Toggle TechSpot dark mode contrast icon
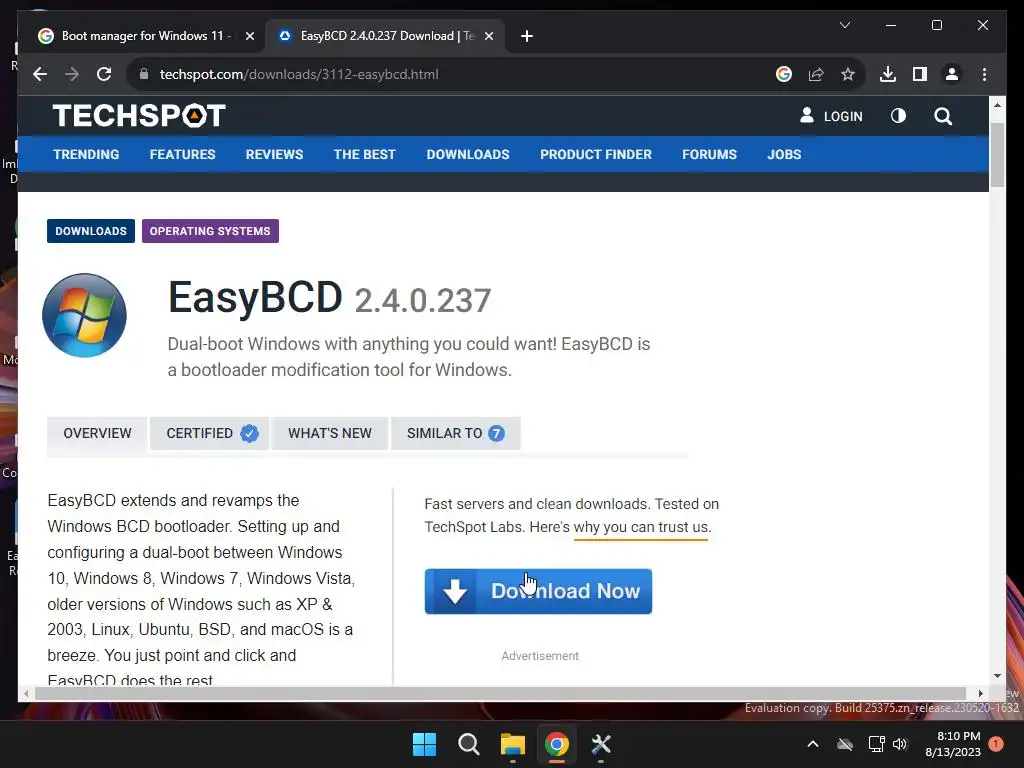Image resolution: width=1024 pixels, height=768 pixels. click(899, 116)
